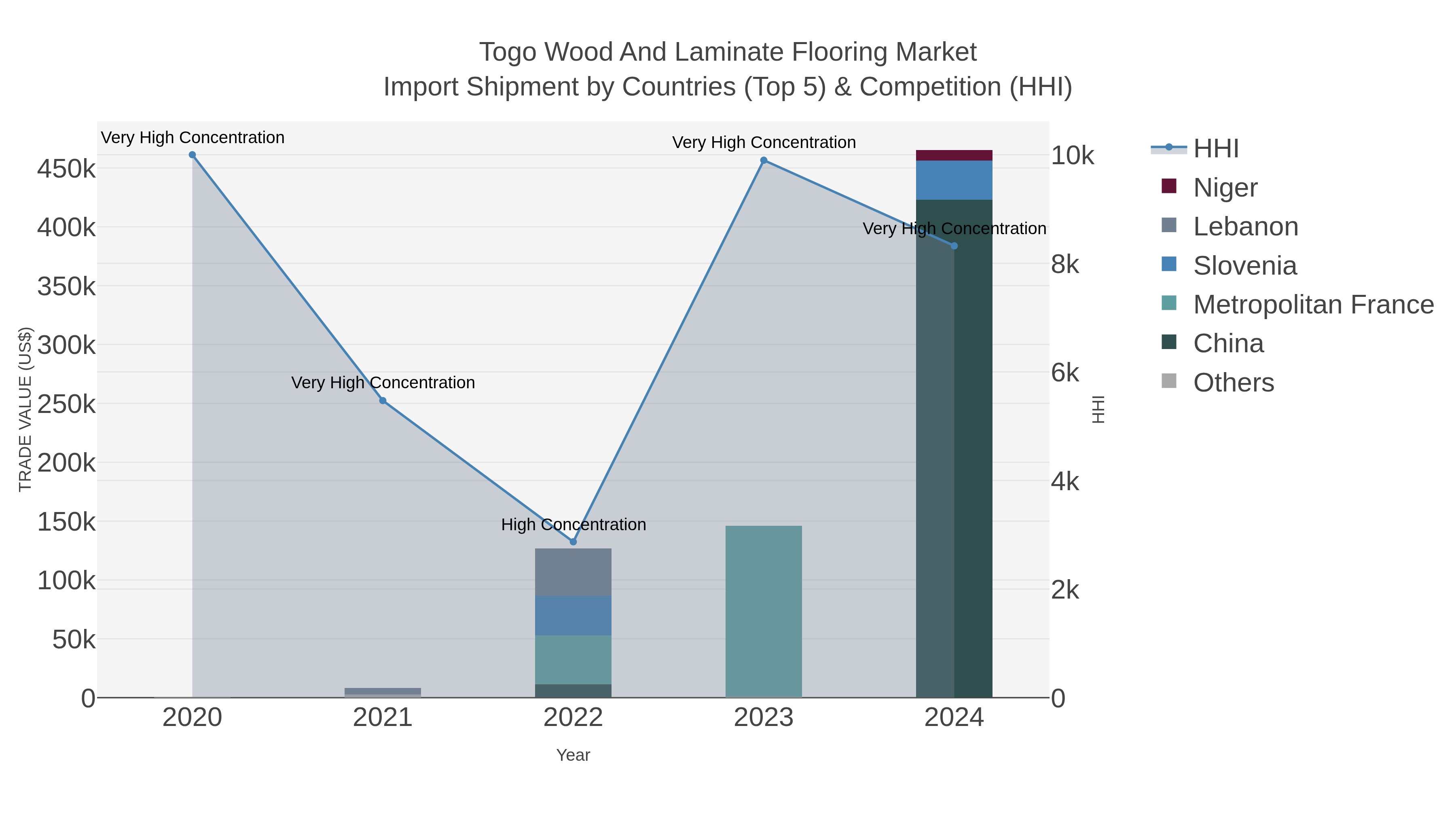Click 'Very High Concentration' label above 2024
1456x819 pixels.
tap(954, 229)
